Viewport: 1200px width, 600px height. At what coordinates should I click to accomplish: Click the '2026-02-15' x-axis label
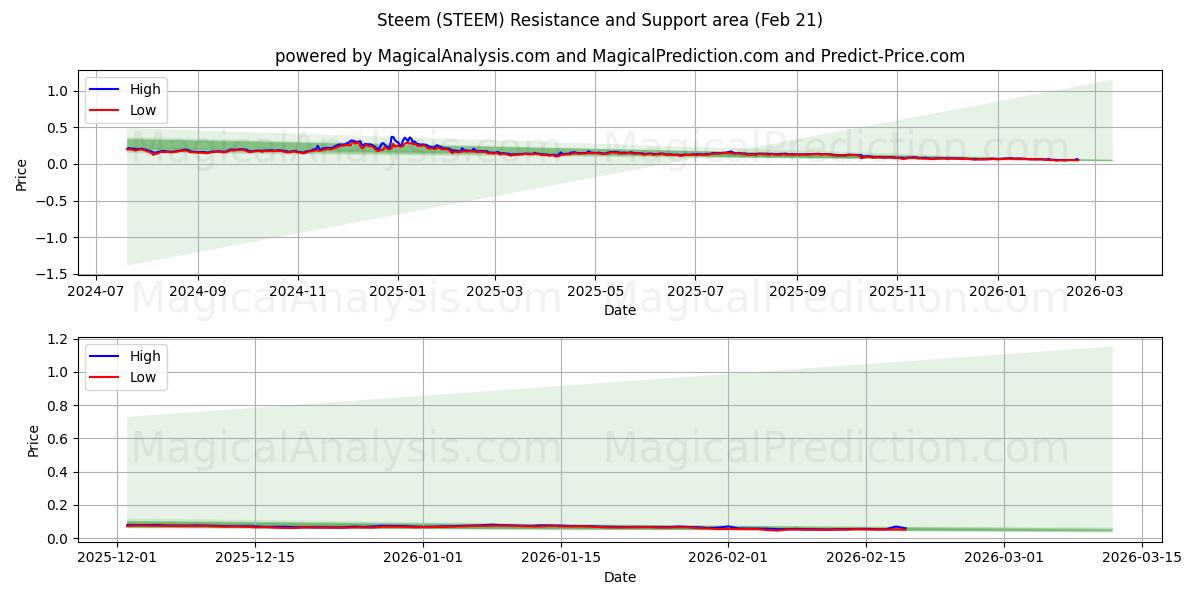[867, 558]
